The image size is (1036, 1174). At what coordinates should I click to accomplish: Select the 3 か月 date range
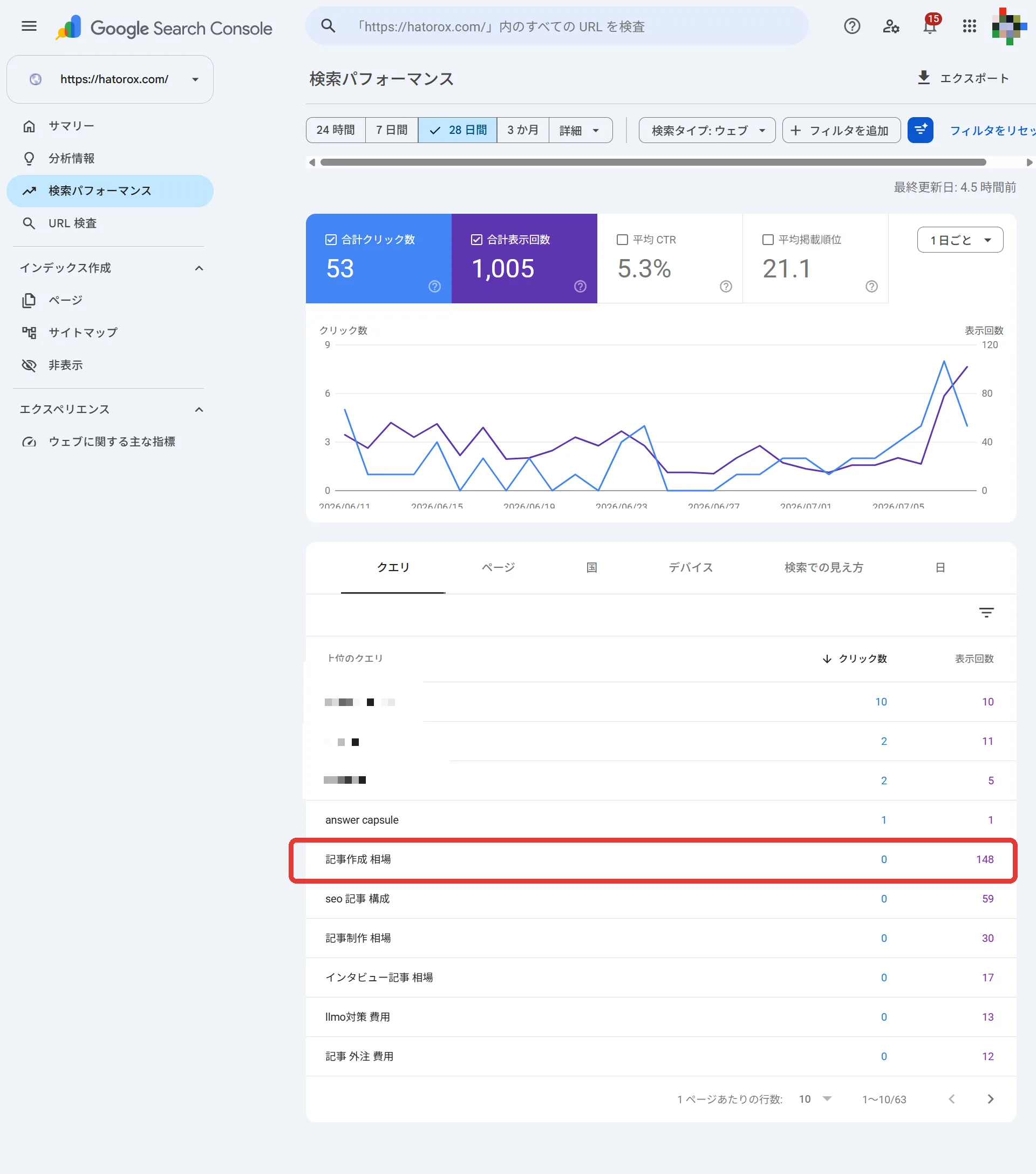pyautogui.click(x=523, y=131)
